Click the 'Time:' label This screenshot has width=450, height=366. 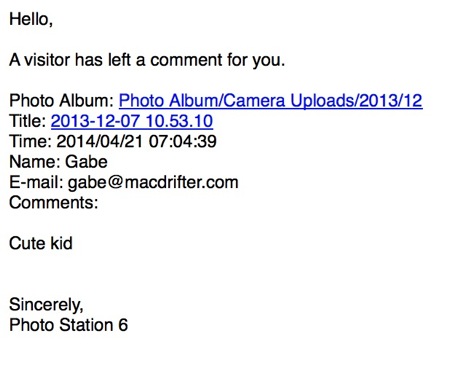click(30, 141)
